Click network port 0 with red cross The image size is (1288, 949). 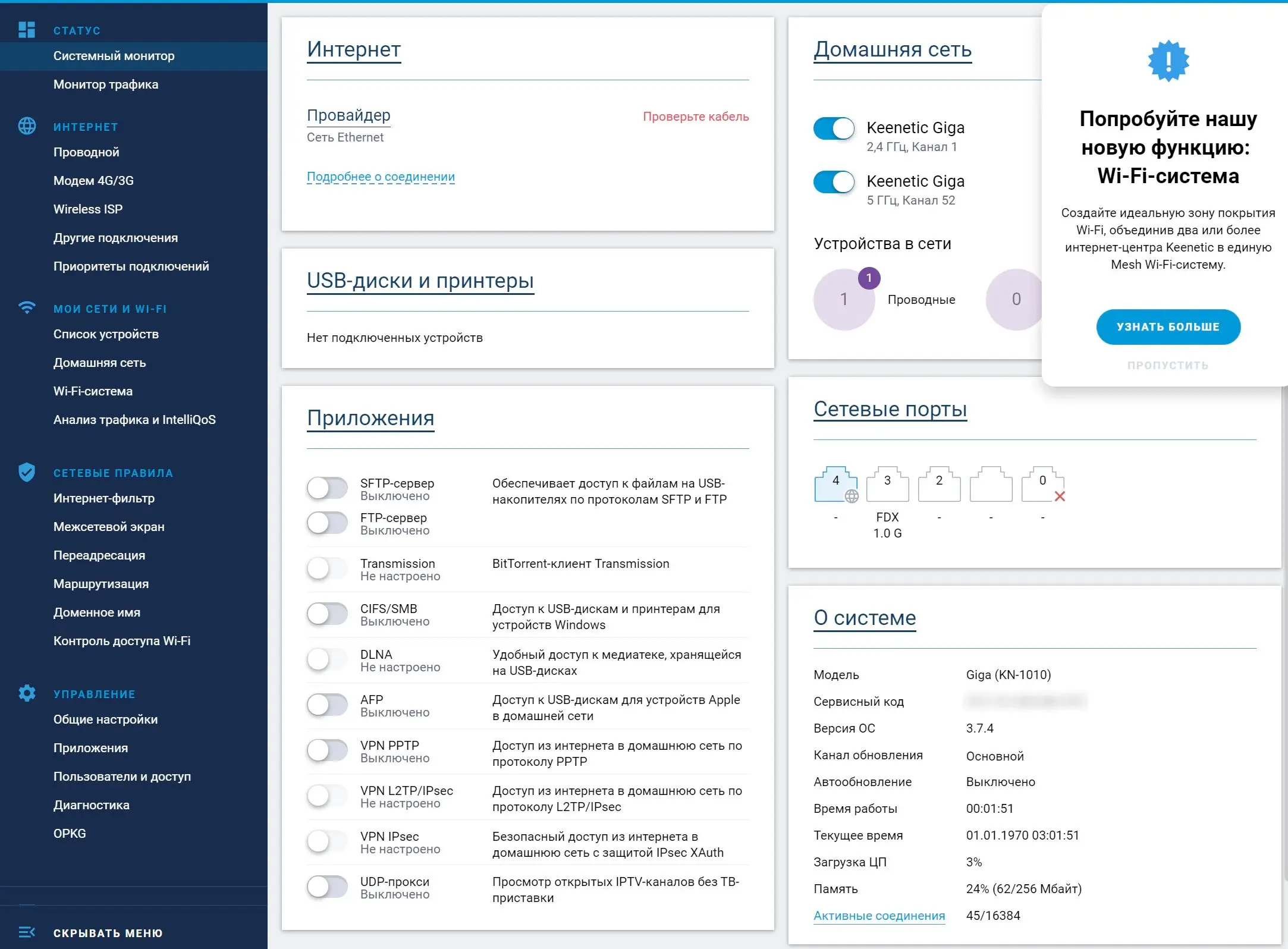[1043, 485]
